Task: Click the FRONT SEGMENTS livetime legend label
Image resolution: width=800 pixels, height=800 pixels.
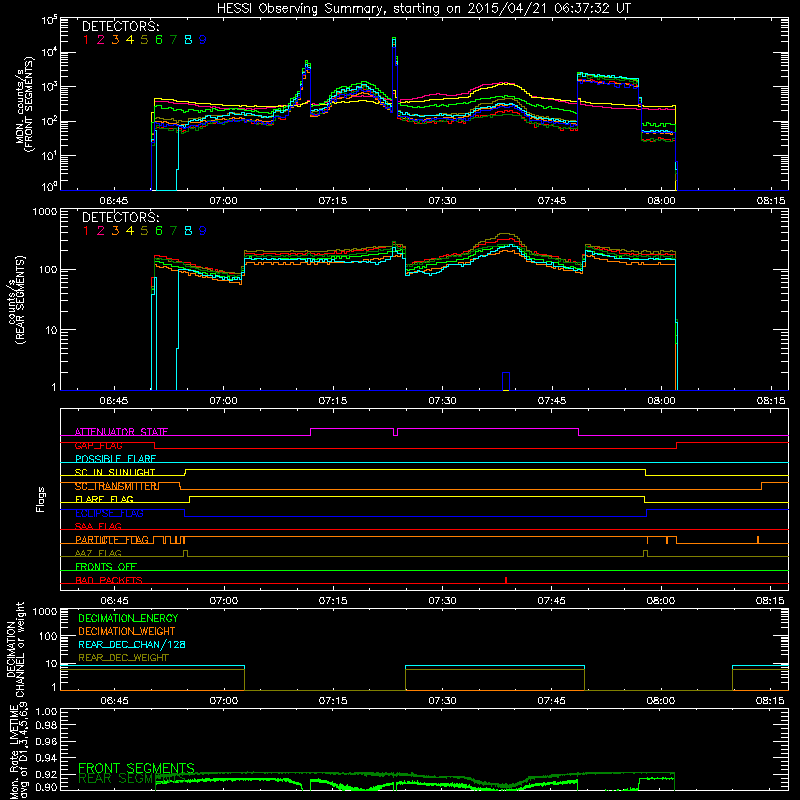Action: point(136,768)
